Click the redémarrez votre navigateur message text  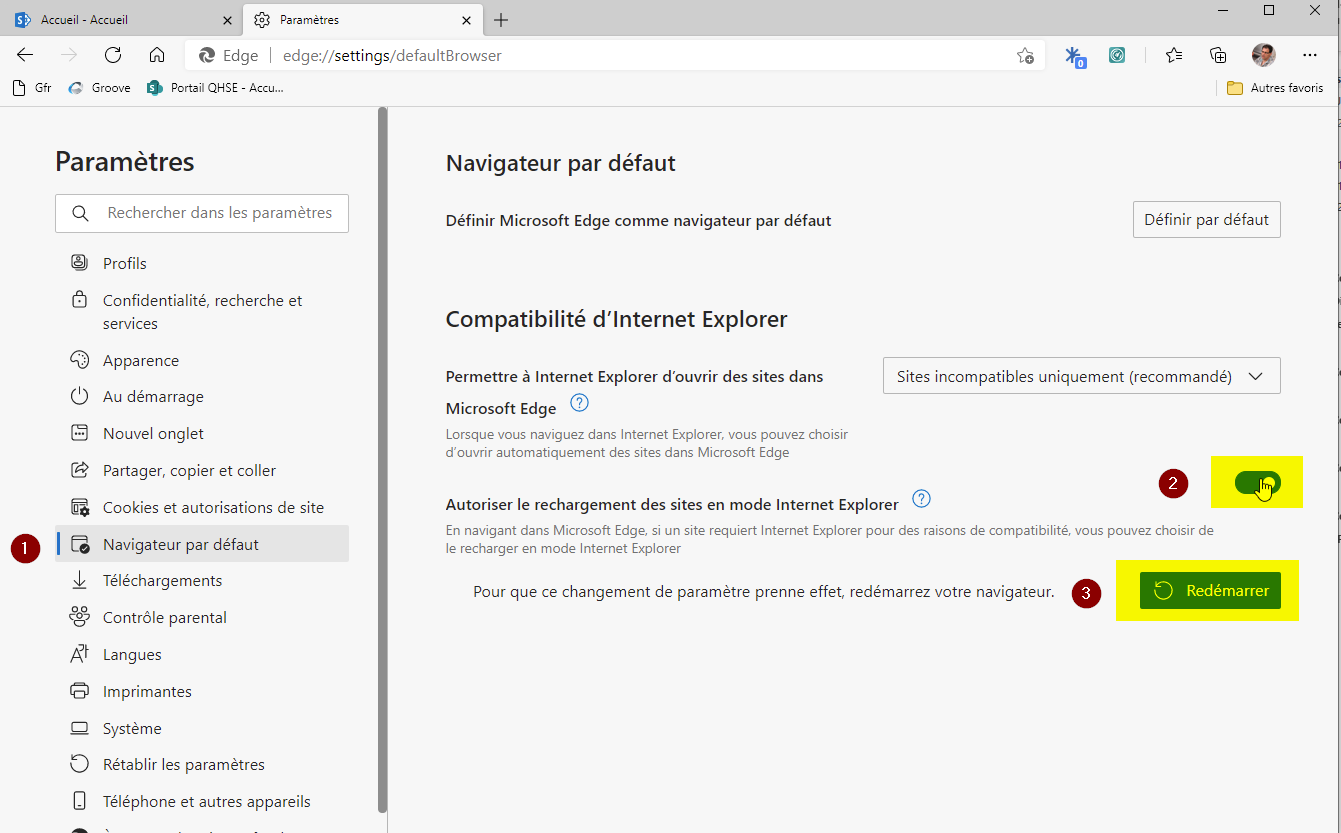764,591
